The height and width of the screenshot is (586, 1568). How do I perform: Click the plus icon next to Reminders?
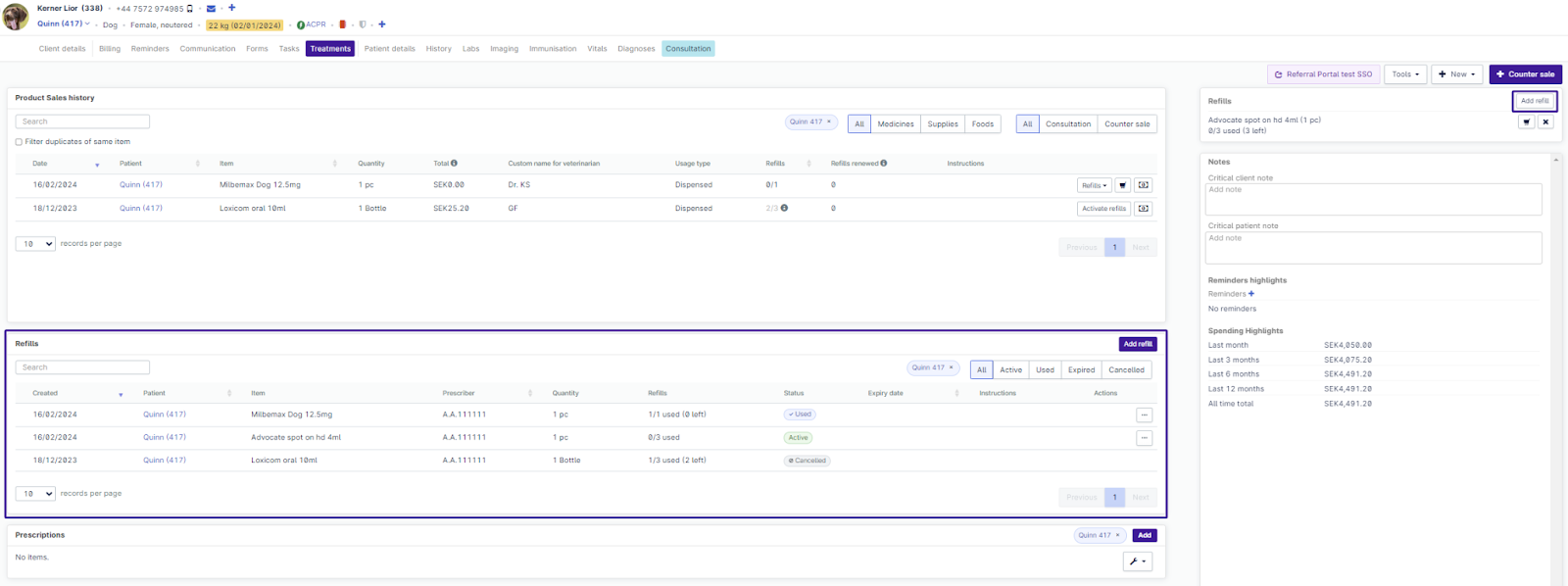(1251, 294)
